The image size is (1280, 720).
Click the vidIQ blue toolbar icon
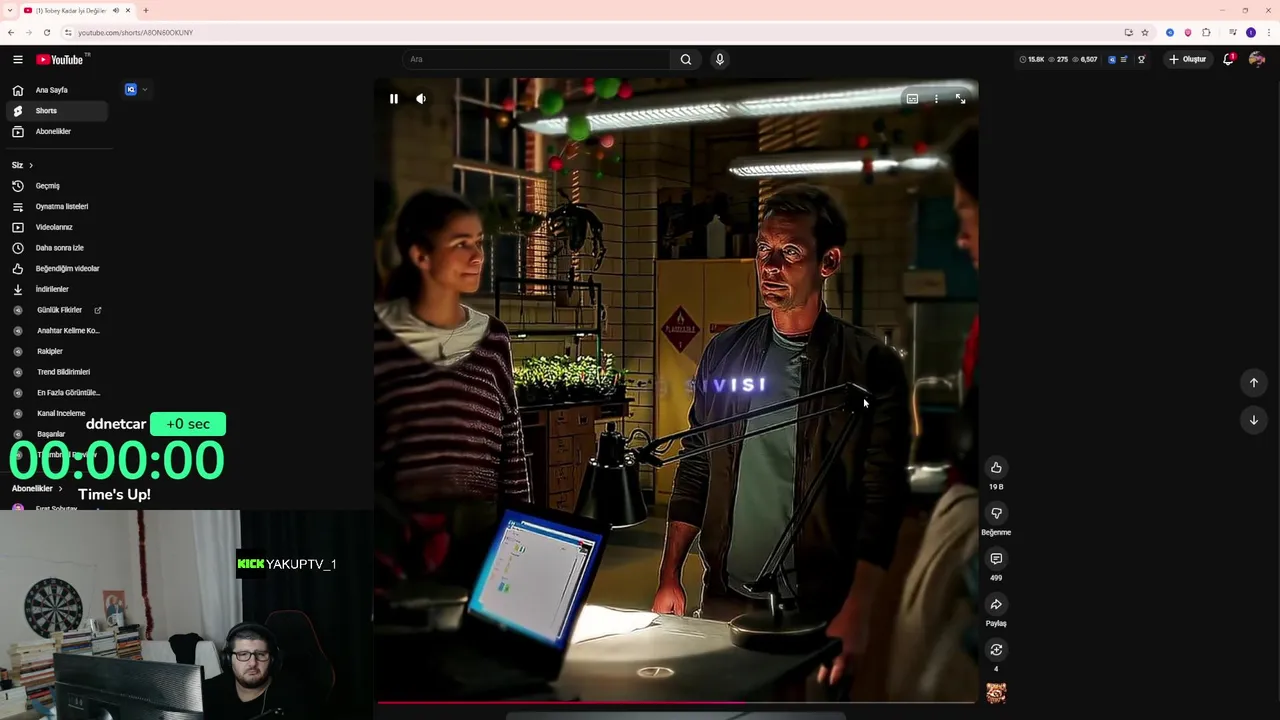pos(1112,60)
